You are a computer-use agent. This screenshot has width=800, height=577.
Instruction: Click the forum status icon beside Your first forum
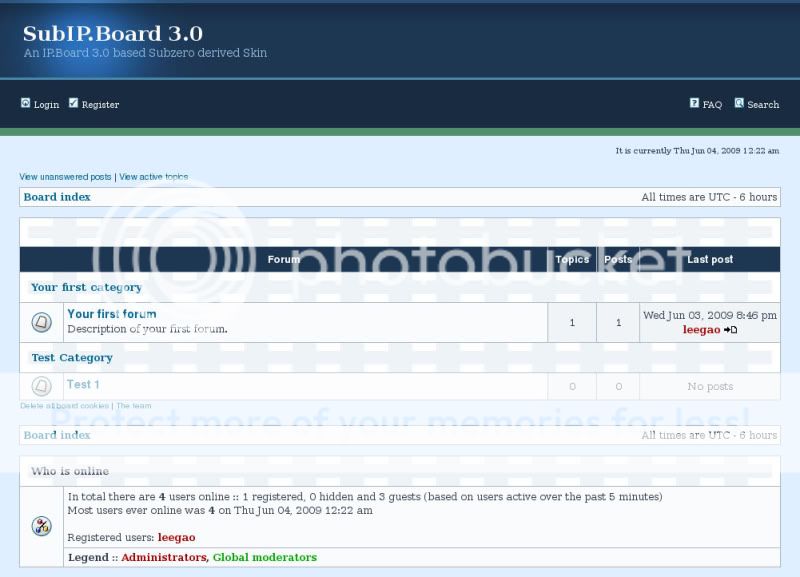coord(41,322)
